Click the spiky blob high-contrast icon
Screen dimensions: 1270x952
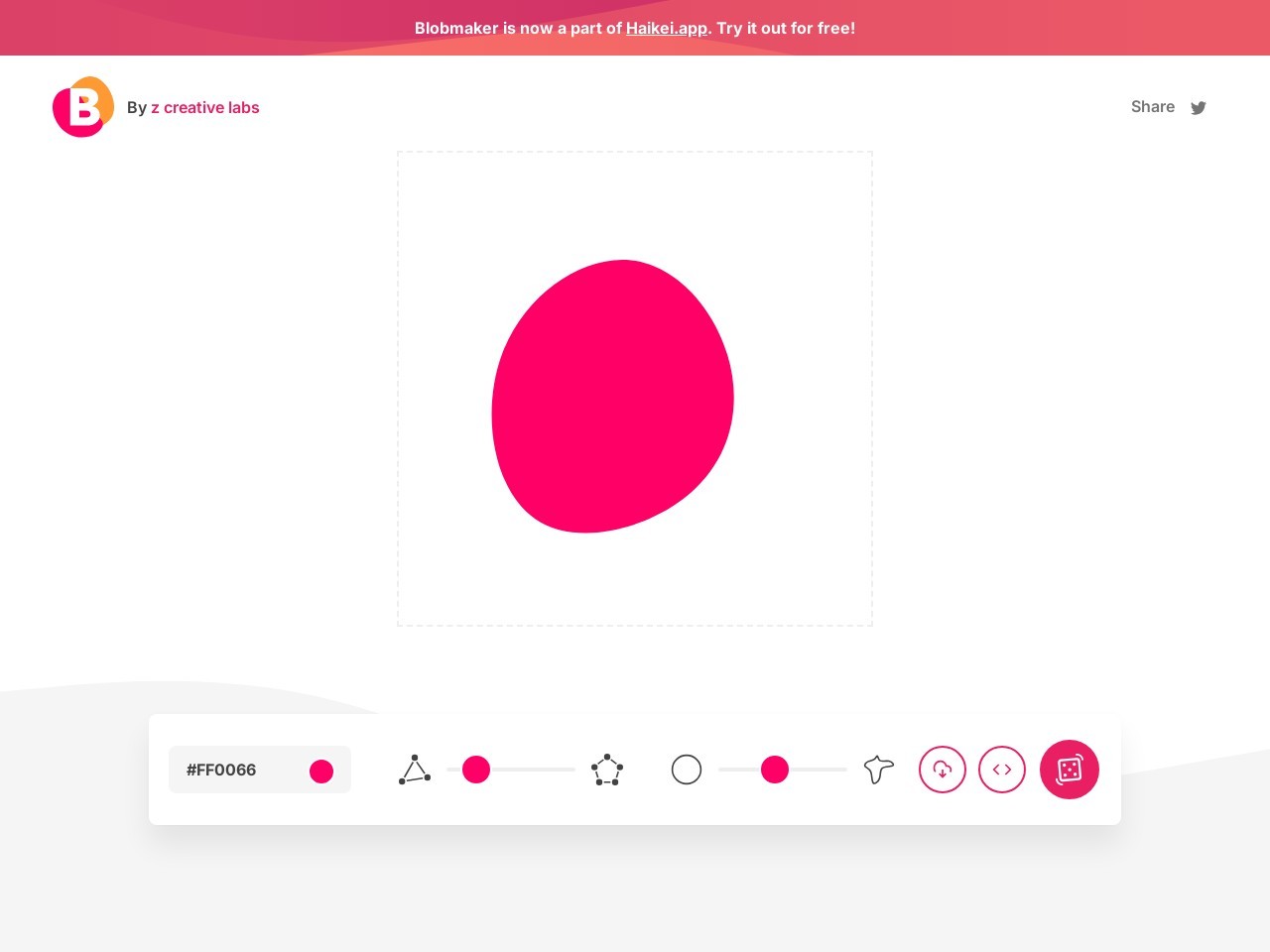coord(878,770)
